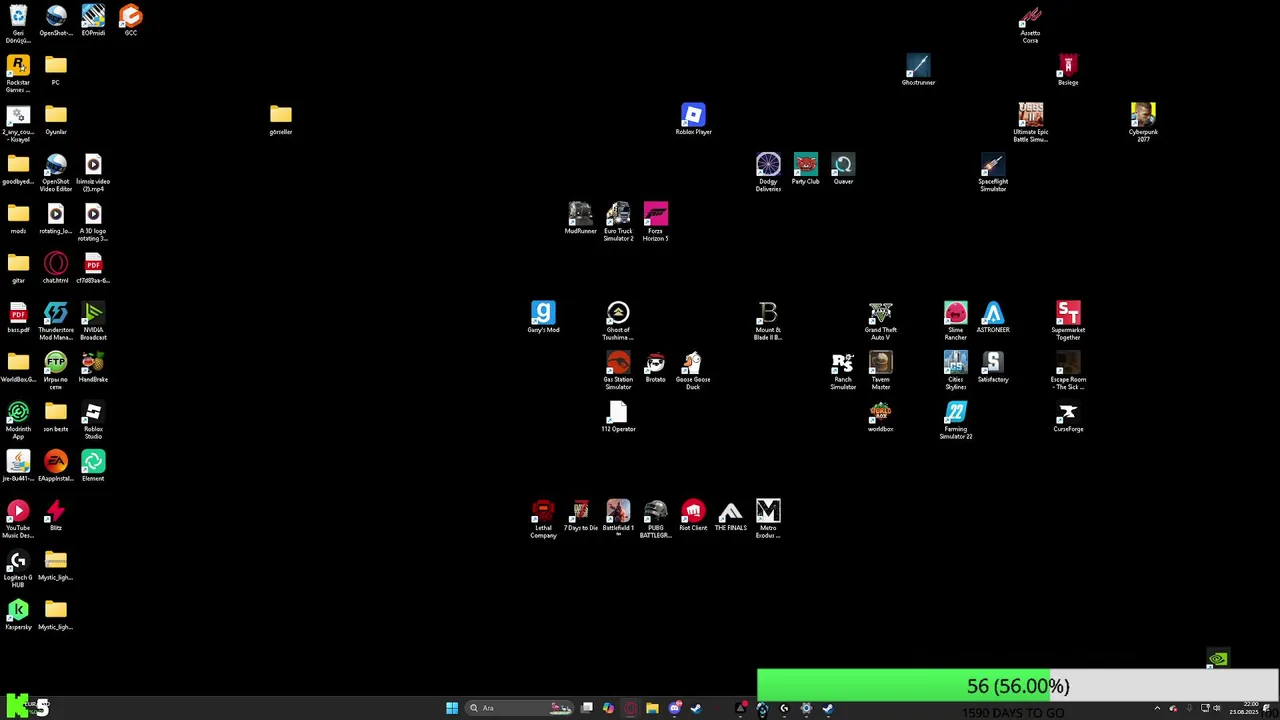Launch Grand Theft Auto V shortcut
Image resolution: width=1280 pixels, height=720 pixels.
880,321
